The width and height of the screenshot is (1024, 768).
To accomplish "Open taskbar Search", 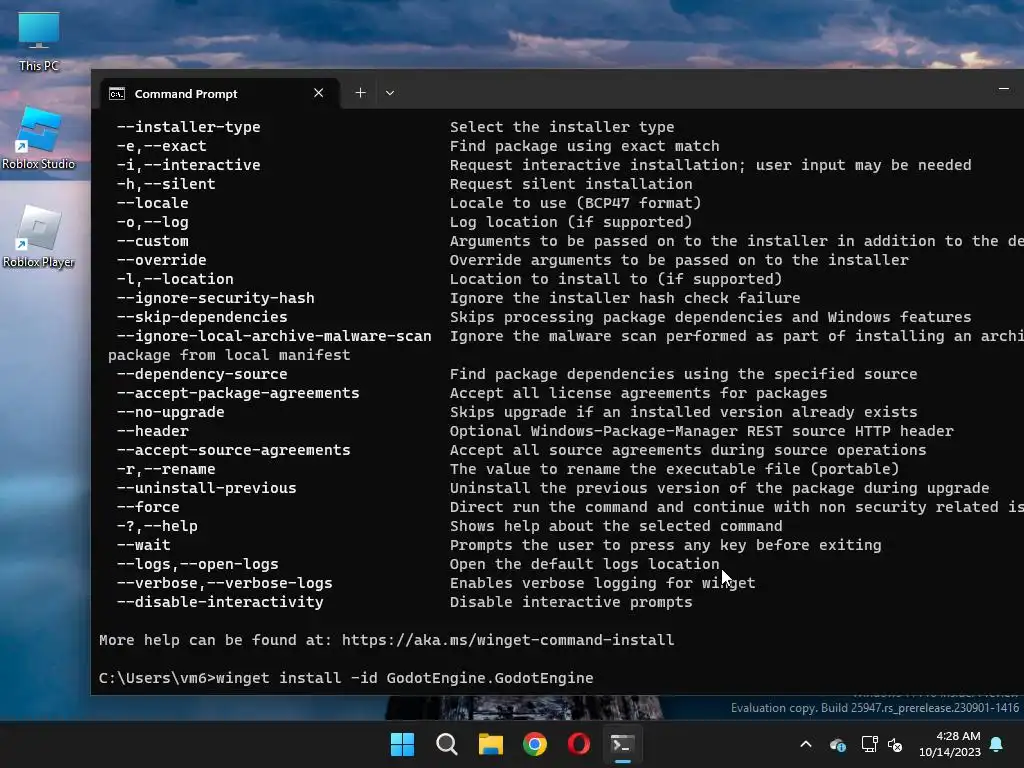I will point(447,744).
